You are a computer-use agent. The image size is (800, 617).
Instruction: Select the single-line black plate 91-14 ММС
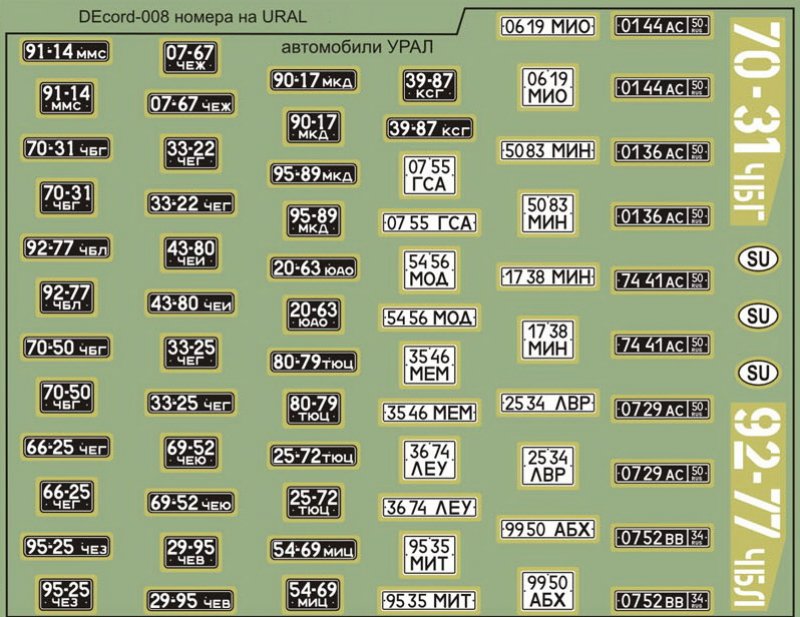(x=66, y=52)
